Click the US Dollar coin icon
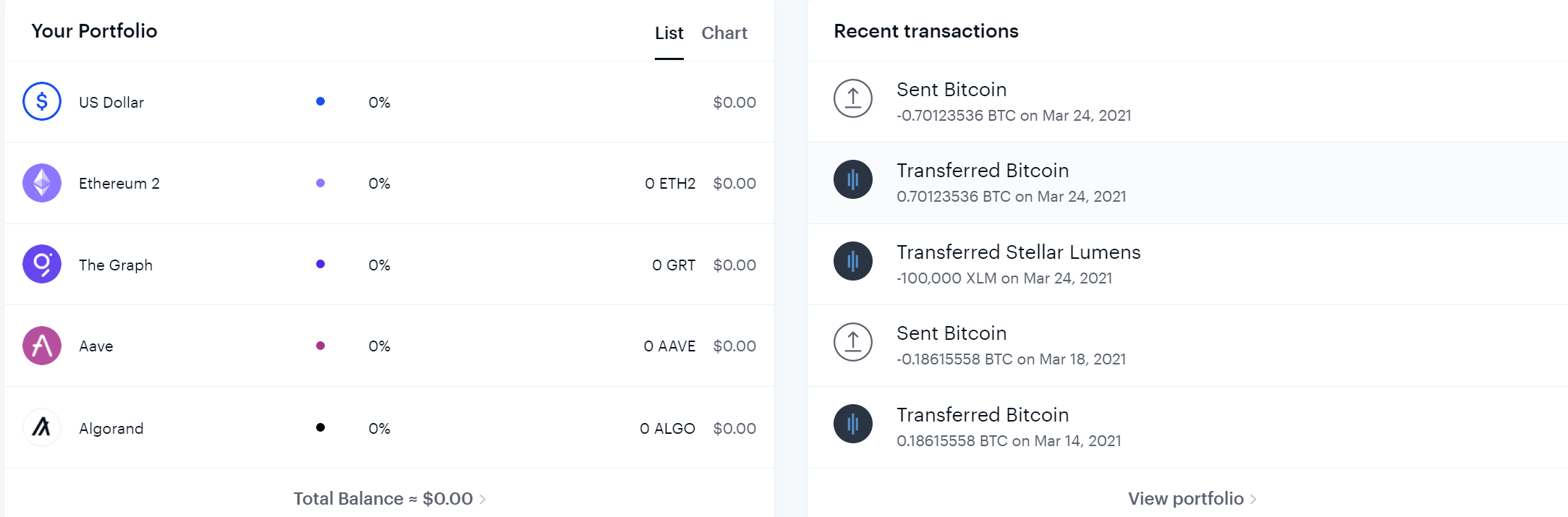Image resolution: width=1568 pixels, height=517 pixels. (42, 101)
